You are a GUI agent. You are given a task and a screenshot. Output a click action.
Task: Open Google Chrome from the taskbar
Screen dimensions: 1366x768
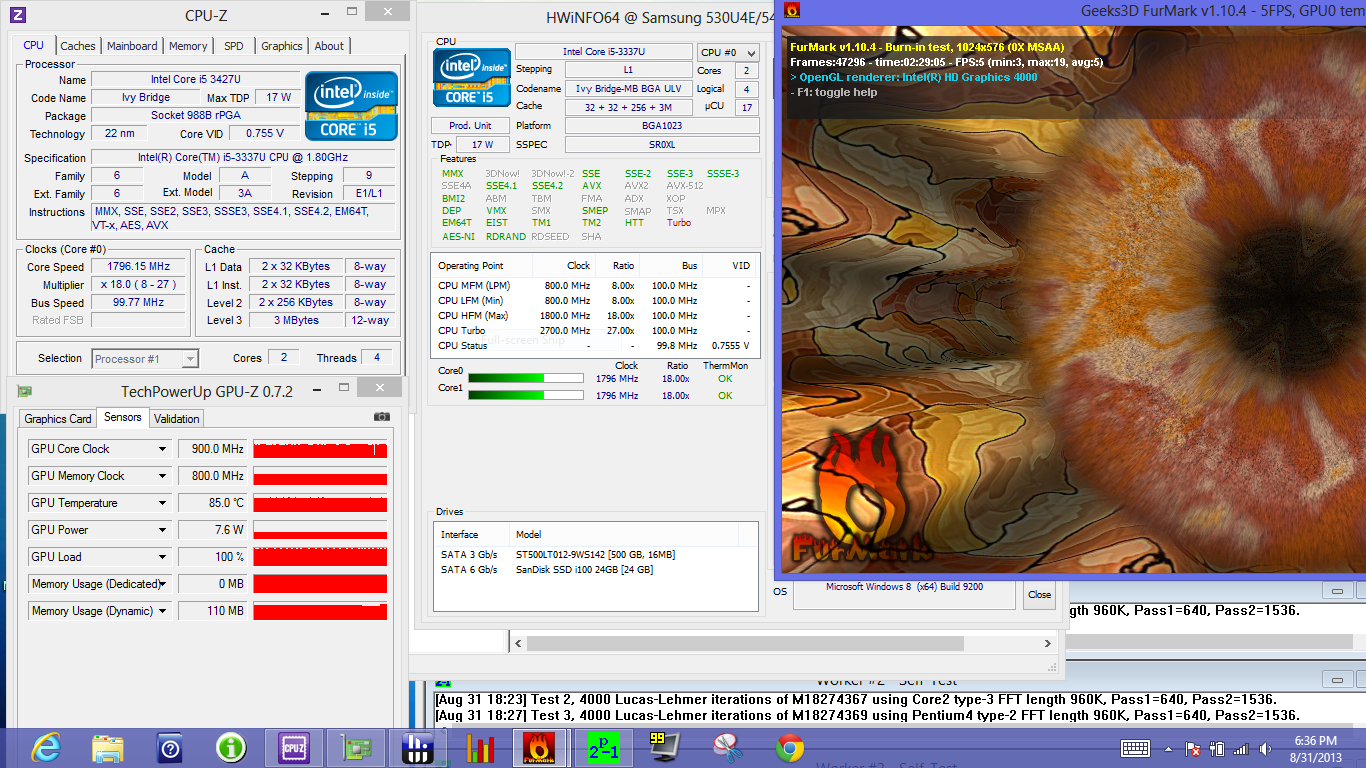click(789, 747)
